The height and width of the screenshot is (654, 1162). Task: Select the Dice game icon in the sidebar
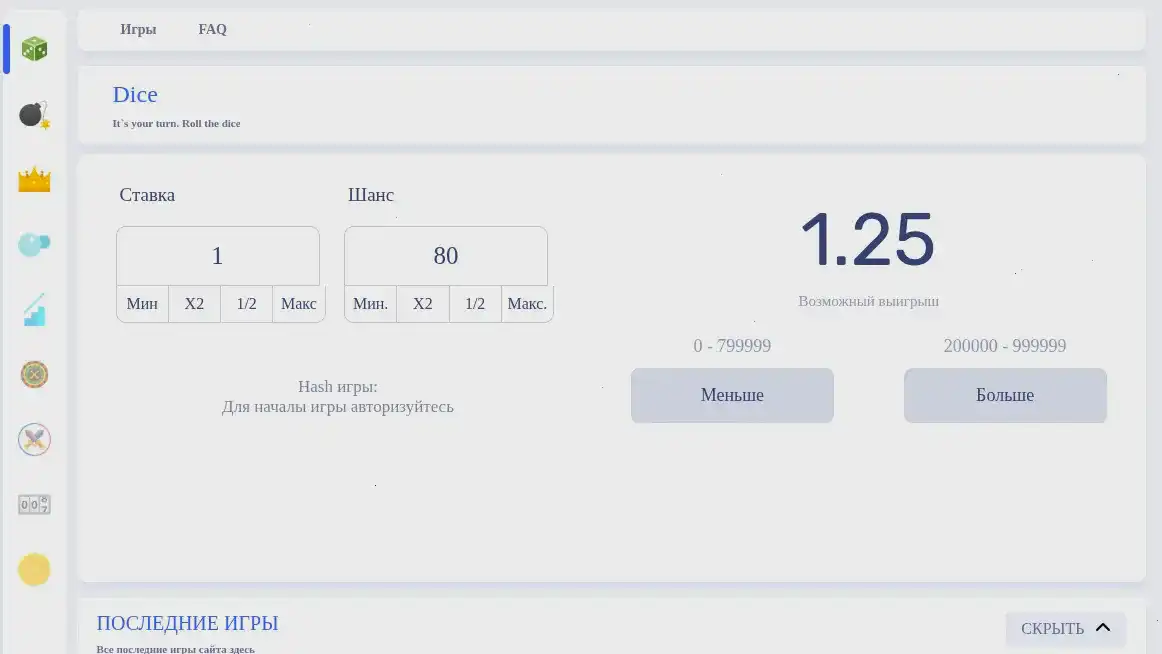[x=34, y=47]
